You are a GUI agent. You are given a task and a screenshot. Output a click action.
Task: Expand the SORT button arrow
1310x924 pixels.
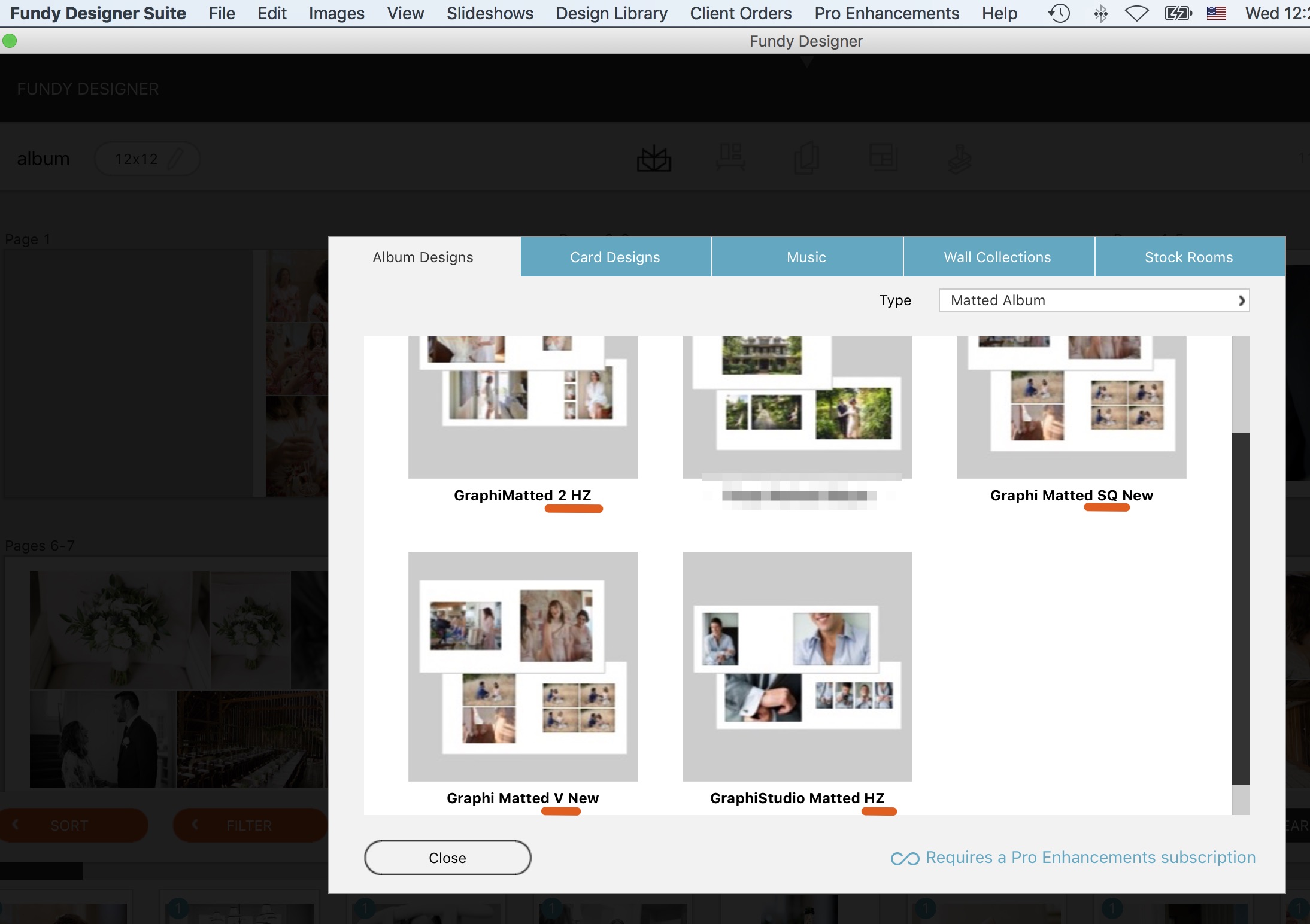[x=16, y=825]
